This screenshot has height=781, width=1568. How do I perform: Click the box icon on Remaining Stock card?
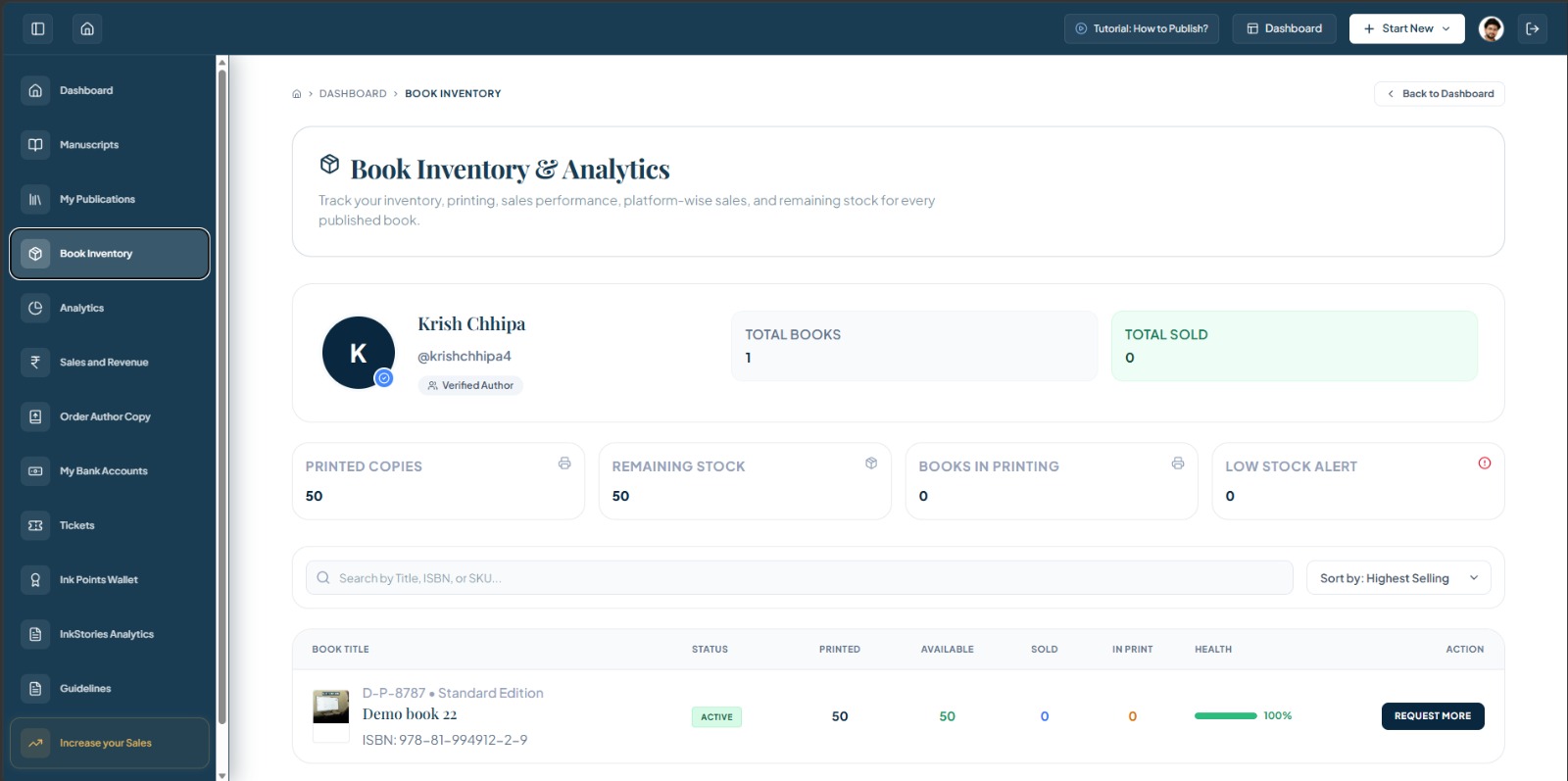pos(871,464)
